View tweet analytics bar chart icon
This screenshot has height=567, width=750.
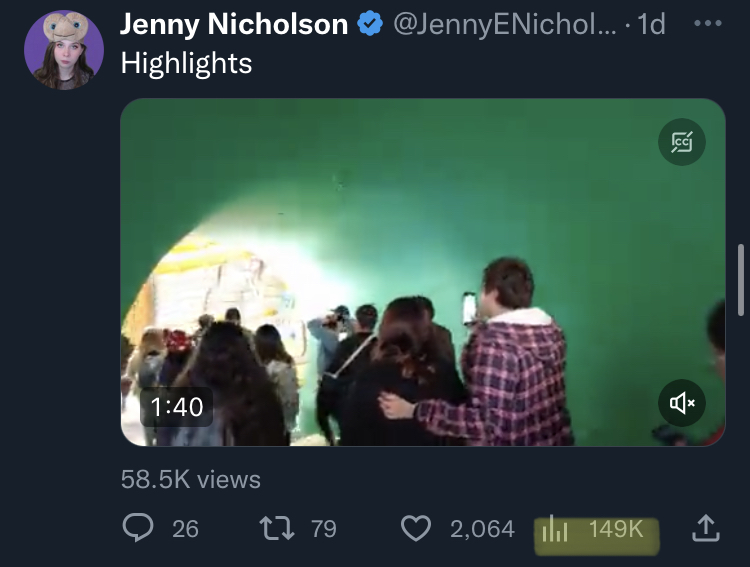(555, 529)
